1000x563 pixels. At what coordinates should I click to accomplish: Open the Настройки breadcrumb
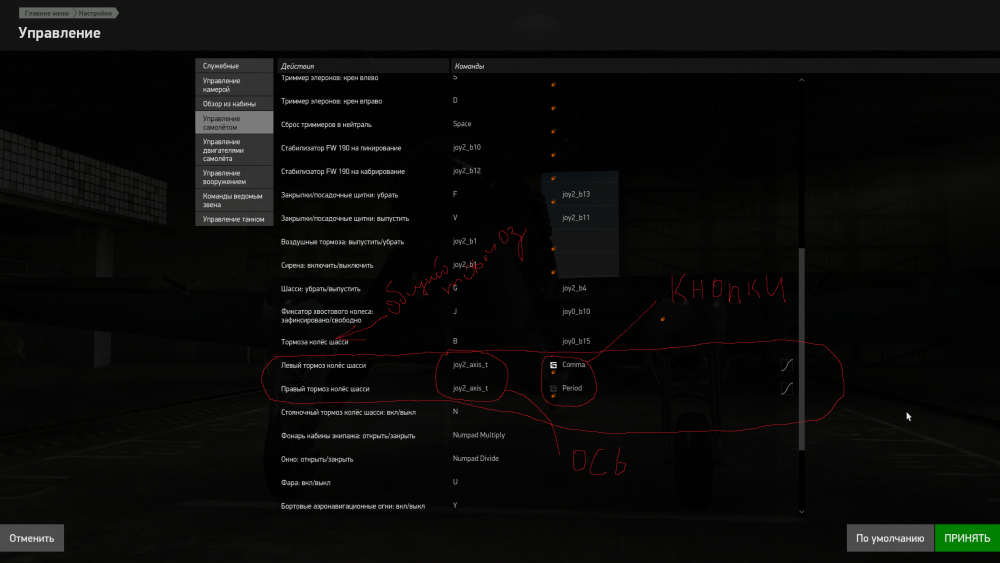96,13
